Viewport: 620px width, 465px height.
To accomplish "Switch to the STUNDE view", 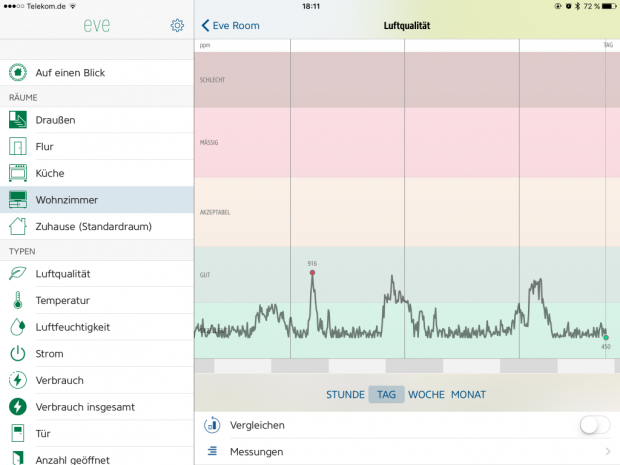I will [345, 395].
